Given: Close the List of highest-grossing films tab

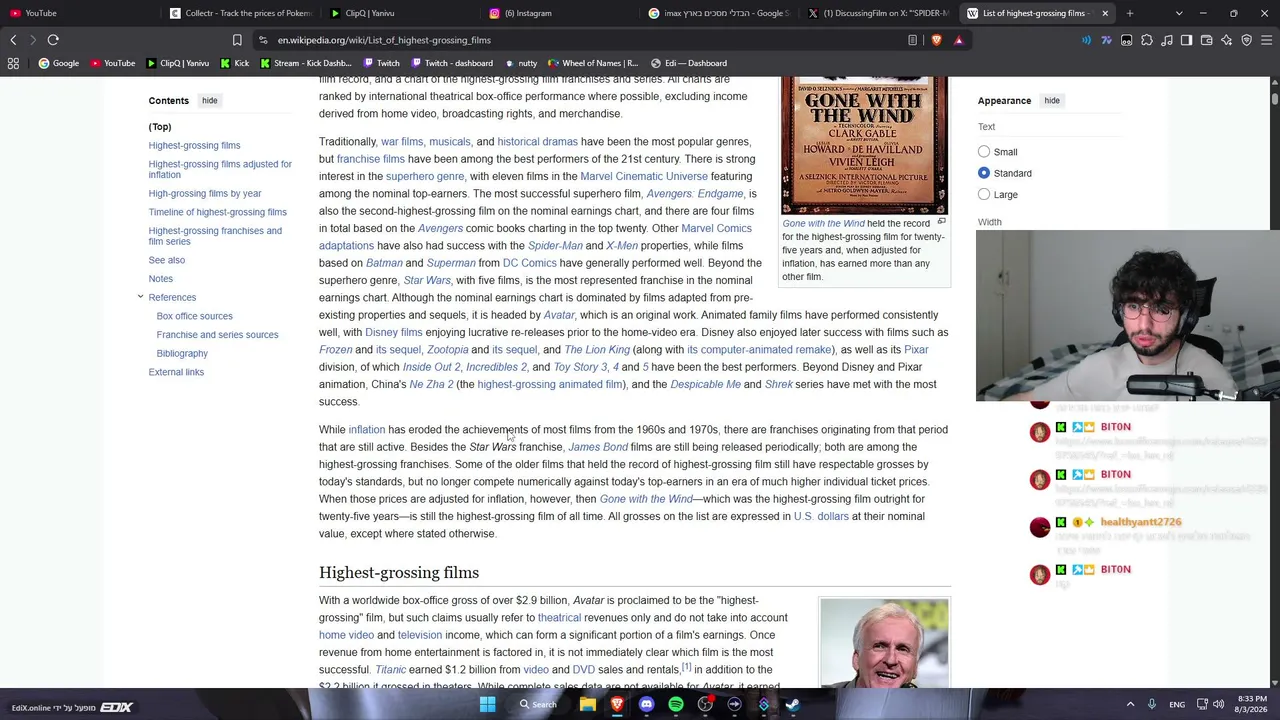Looking at the screenshot, I should tap(1105, 13).
